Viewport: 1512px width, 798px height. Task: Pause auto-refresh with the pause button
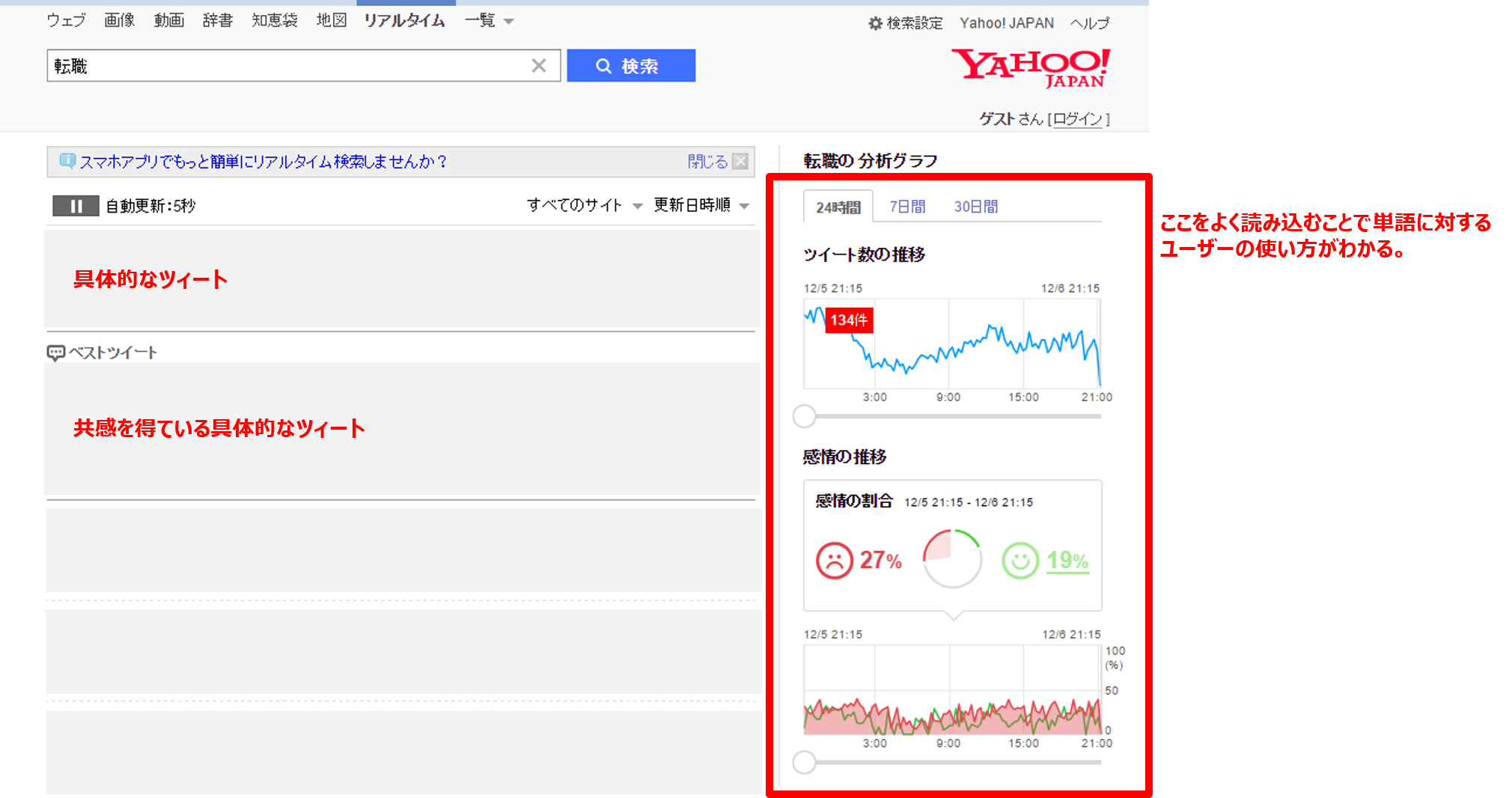76,206
